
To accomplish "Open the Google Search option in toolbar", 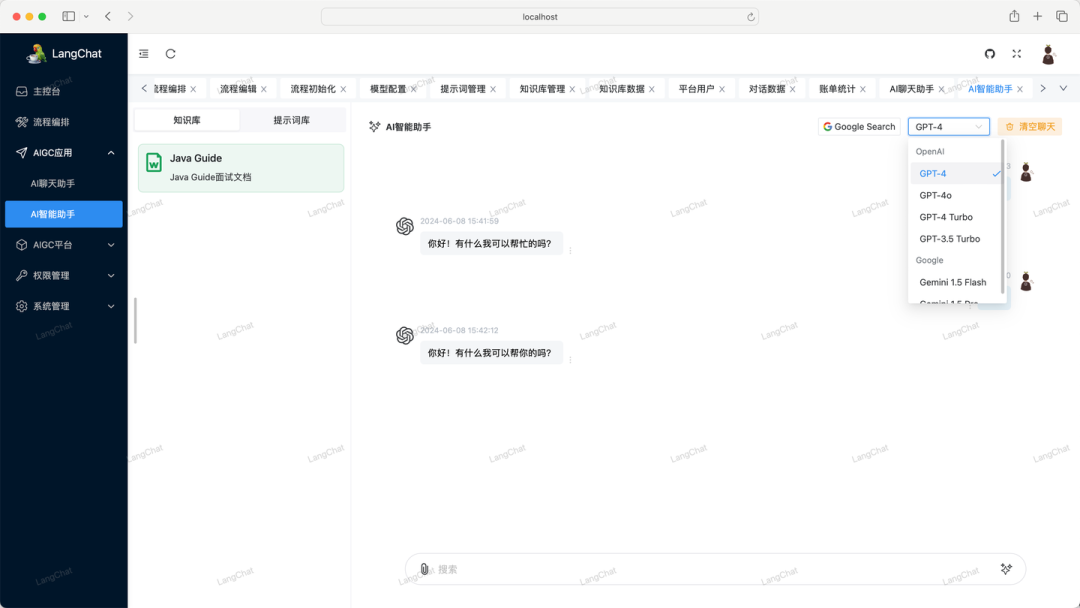I will (x=858, y=126).
